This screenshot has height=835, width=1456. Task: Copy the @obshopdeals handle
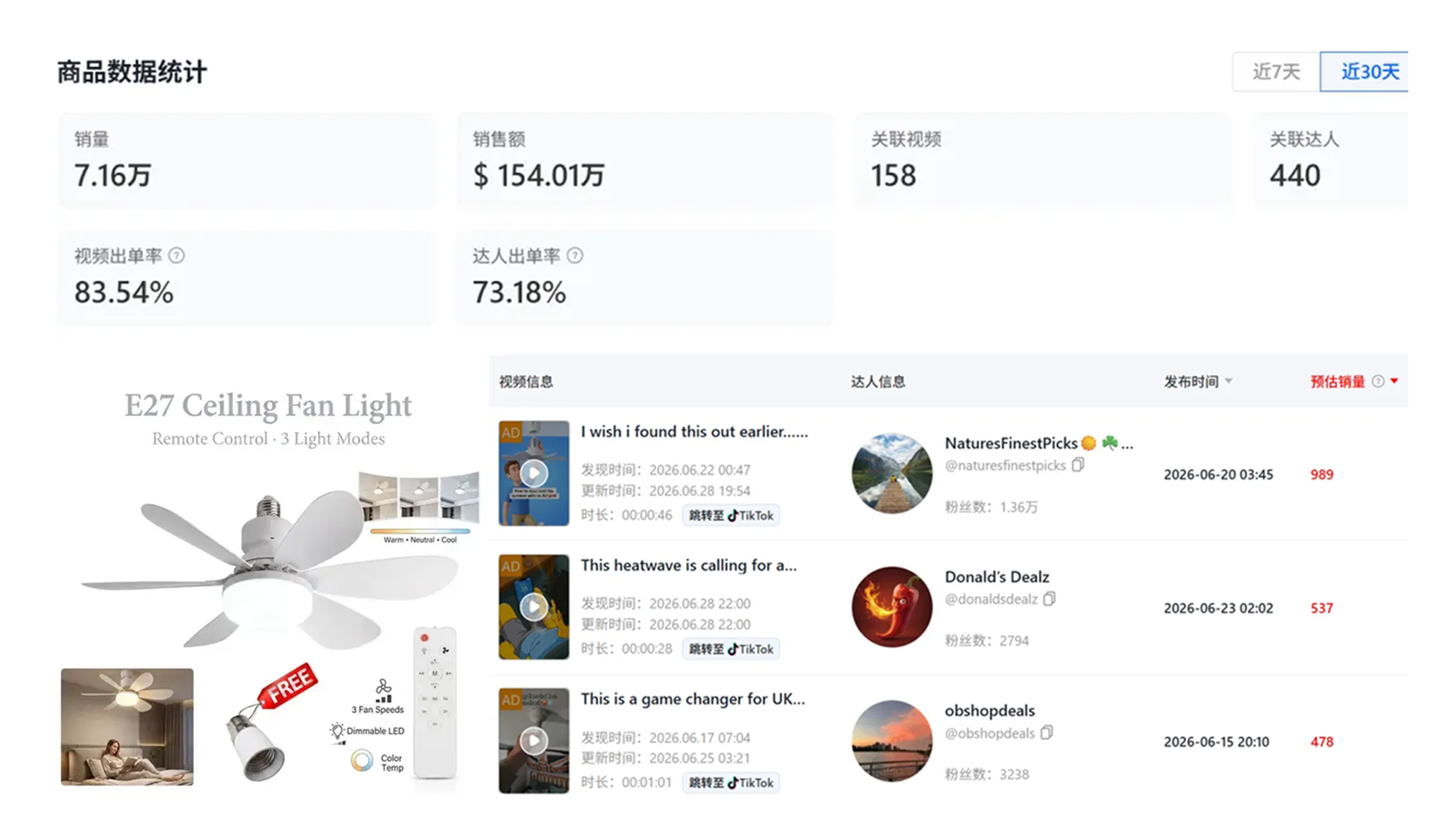coord(1047,732)
